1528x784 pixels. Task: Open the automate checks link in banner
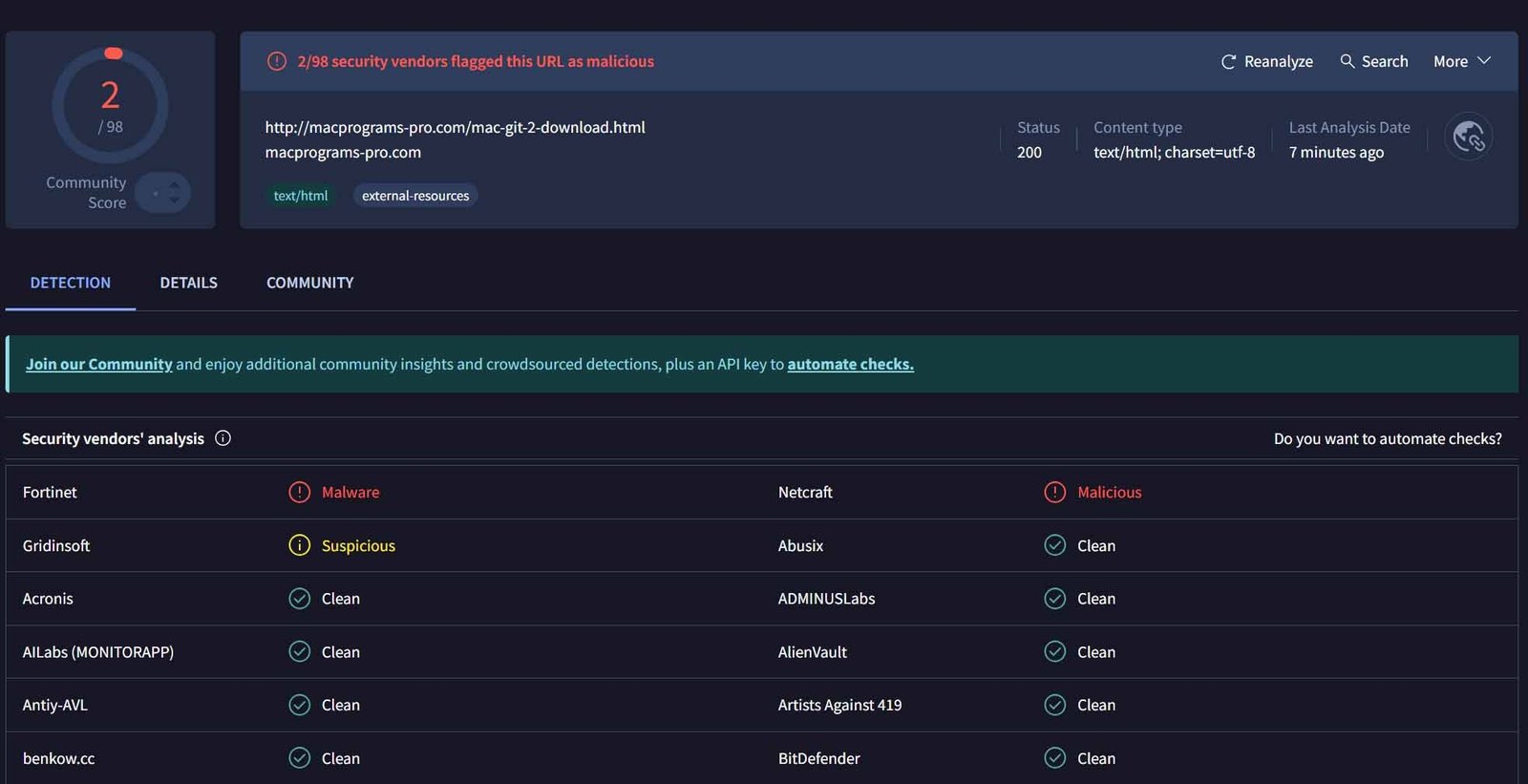coord(850,364)
